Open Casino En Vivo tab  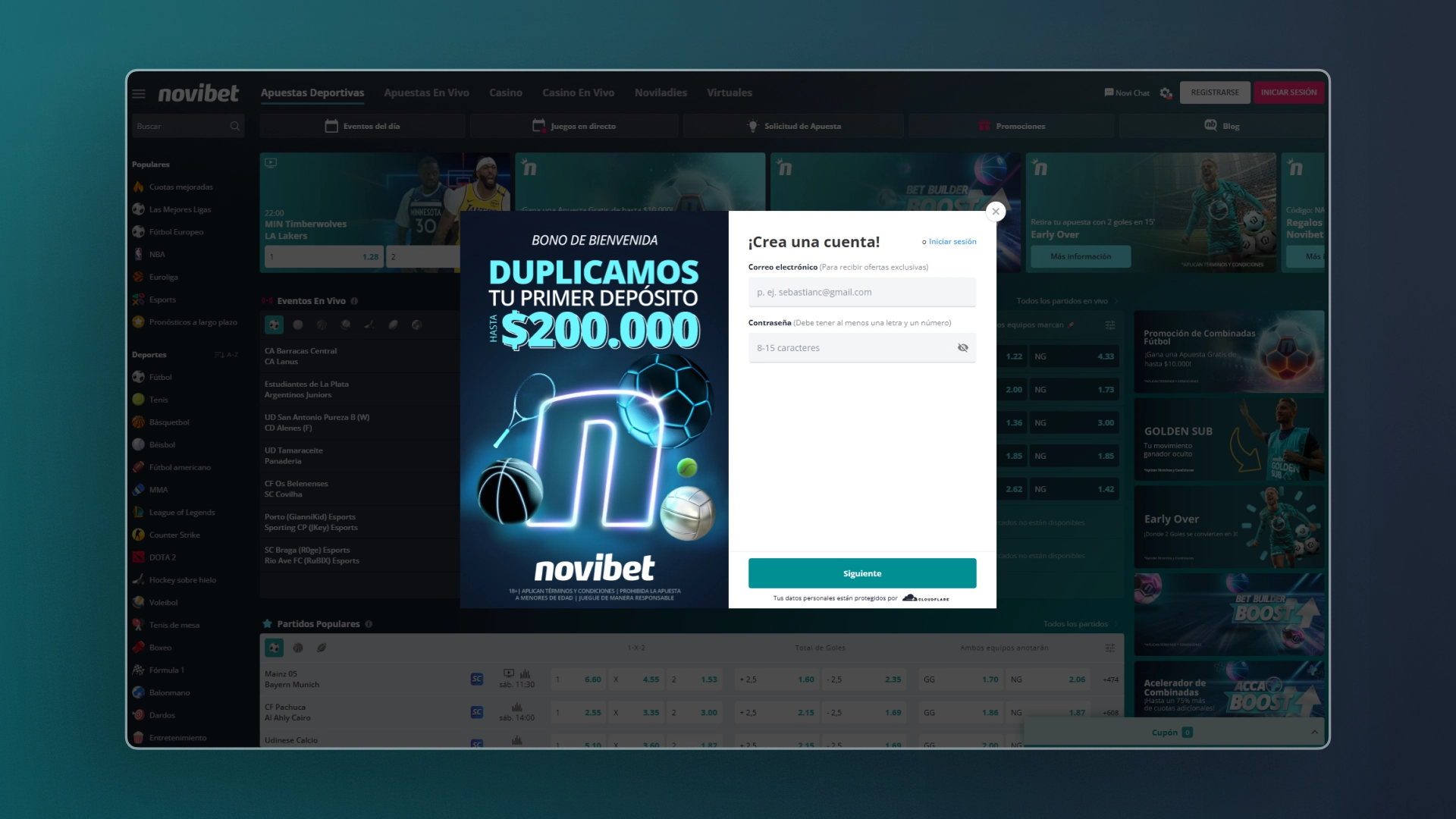578,93
